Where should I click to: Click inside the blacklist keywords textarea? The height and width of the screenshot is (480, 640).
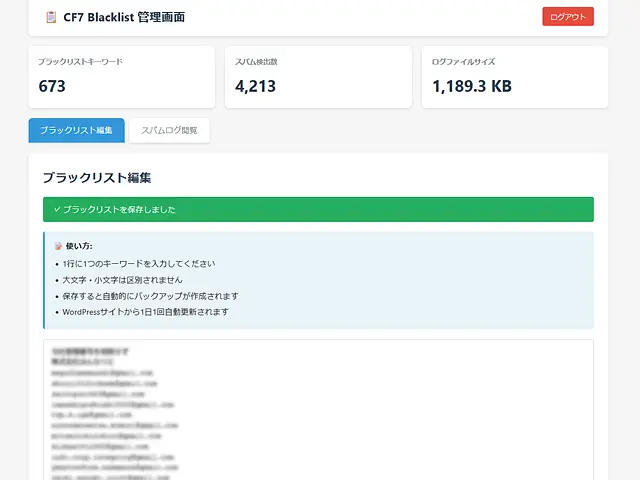point(318,410)
